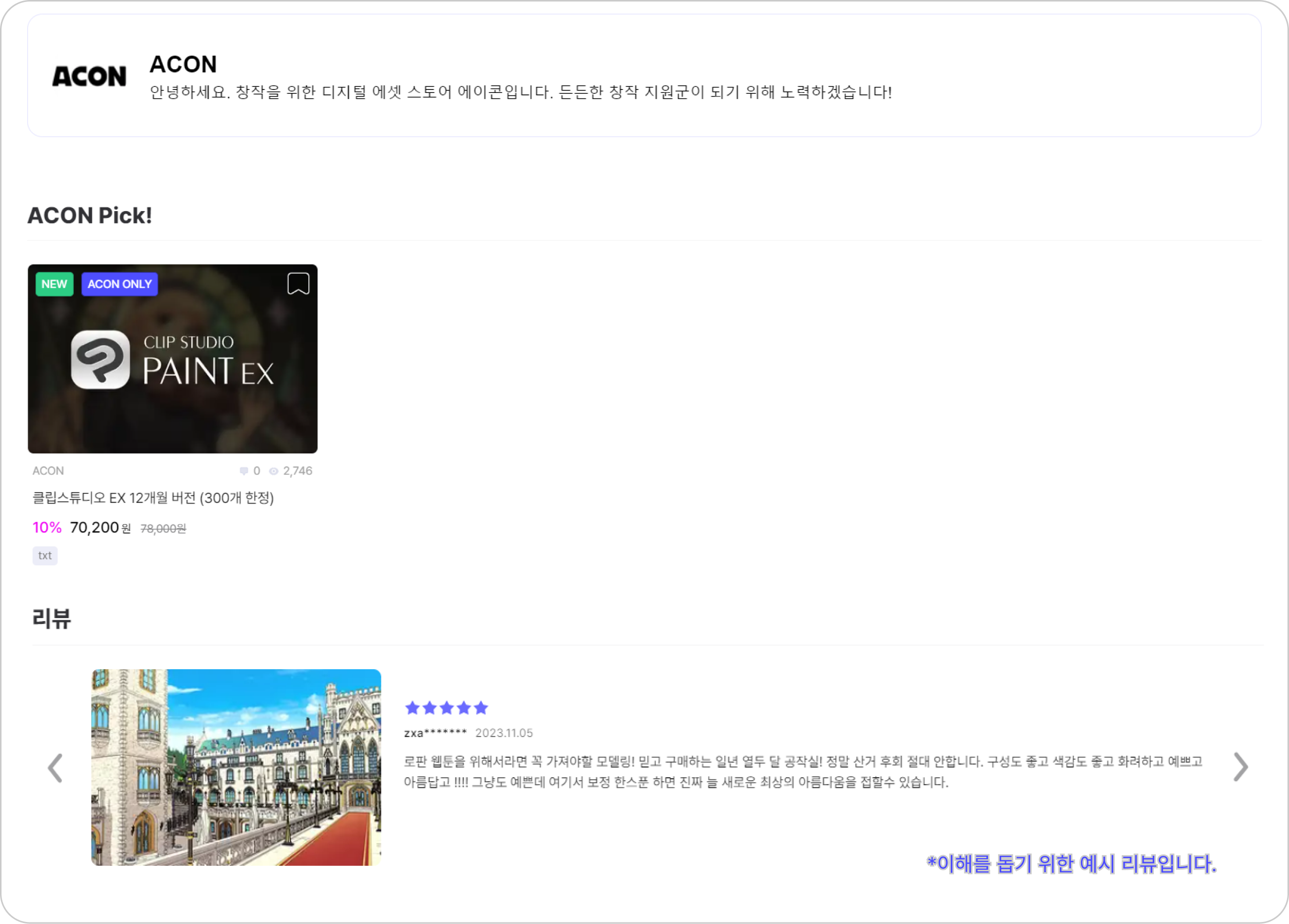
Task: Click the txt file type tag
Action: coord(45,556)
